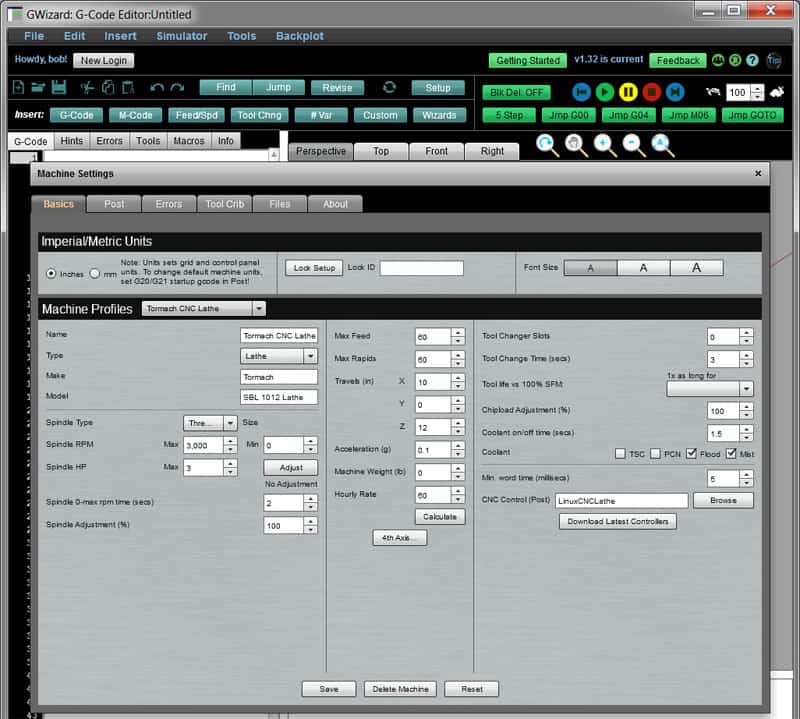Select the Cut (scissors) tool icon

click(90, 89)
